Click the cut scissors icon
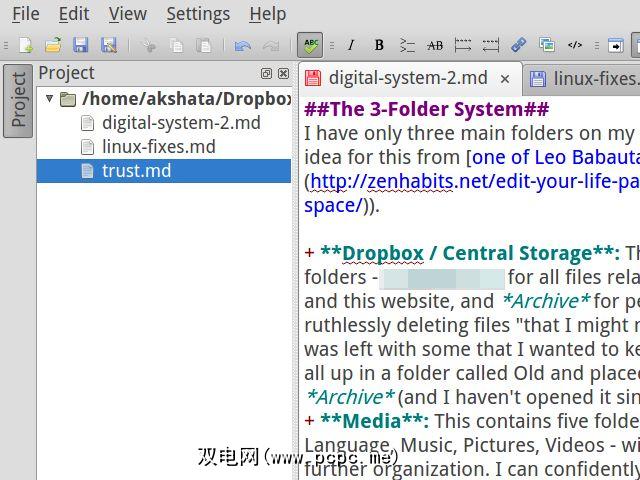 pyautogui.click(x=149, y=45)
